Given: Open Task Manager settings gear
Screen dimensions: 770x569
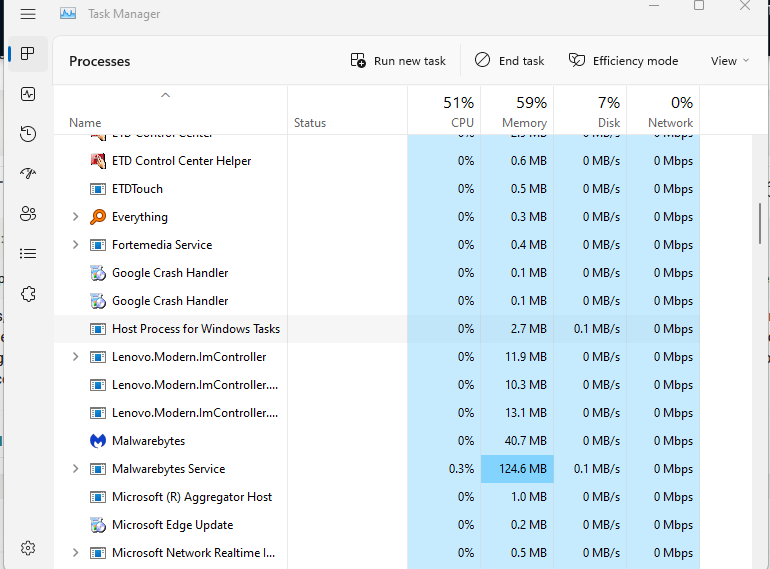Looking at the screenshot, I should coord(28,548).
